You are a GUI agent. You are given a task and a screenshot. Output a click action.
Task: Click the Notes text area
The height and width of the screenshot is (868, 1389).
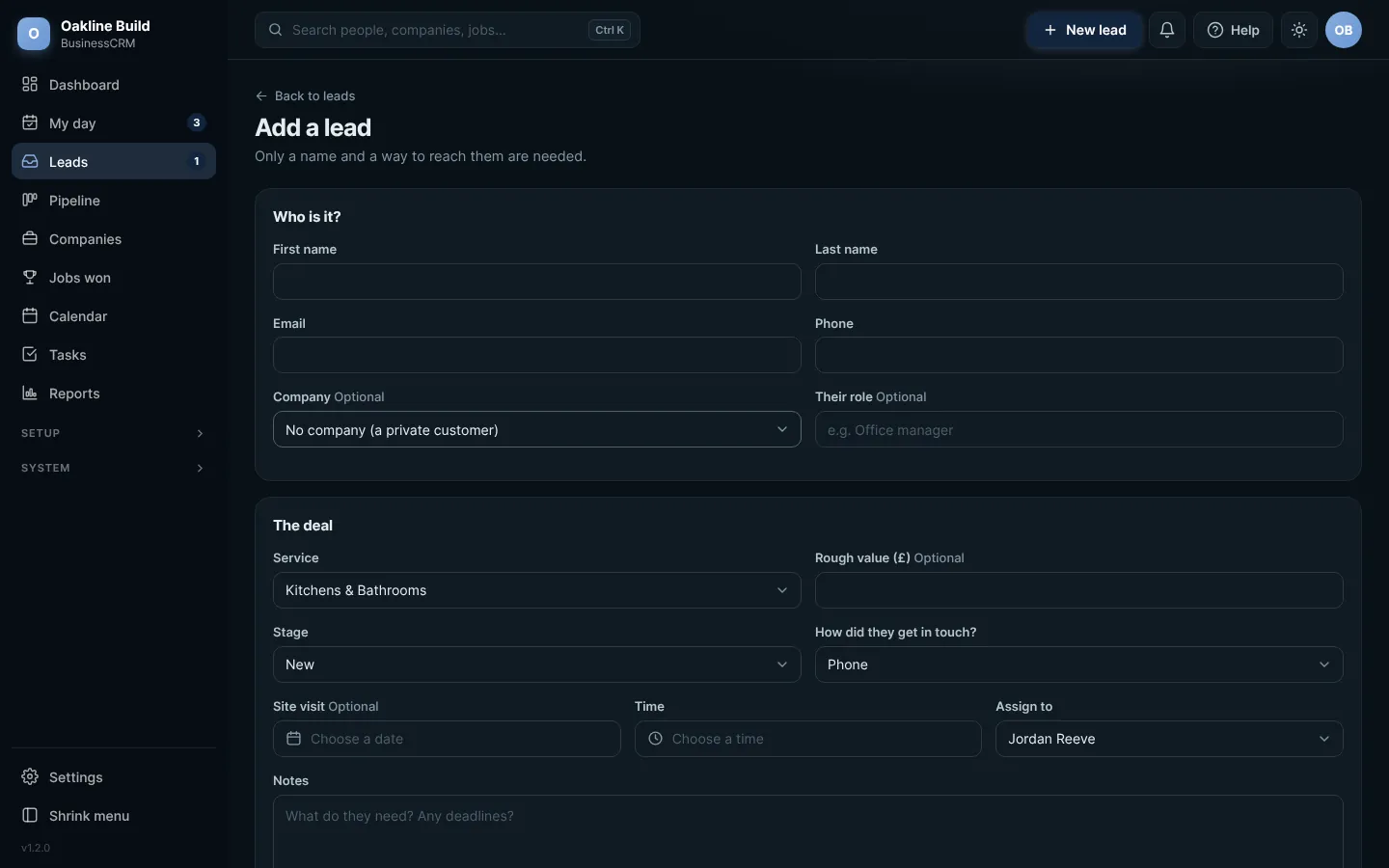pyautogui.click(x=808, y=832)
